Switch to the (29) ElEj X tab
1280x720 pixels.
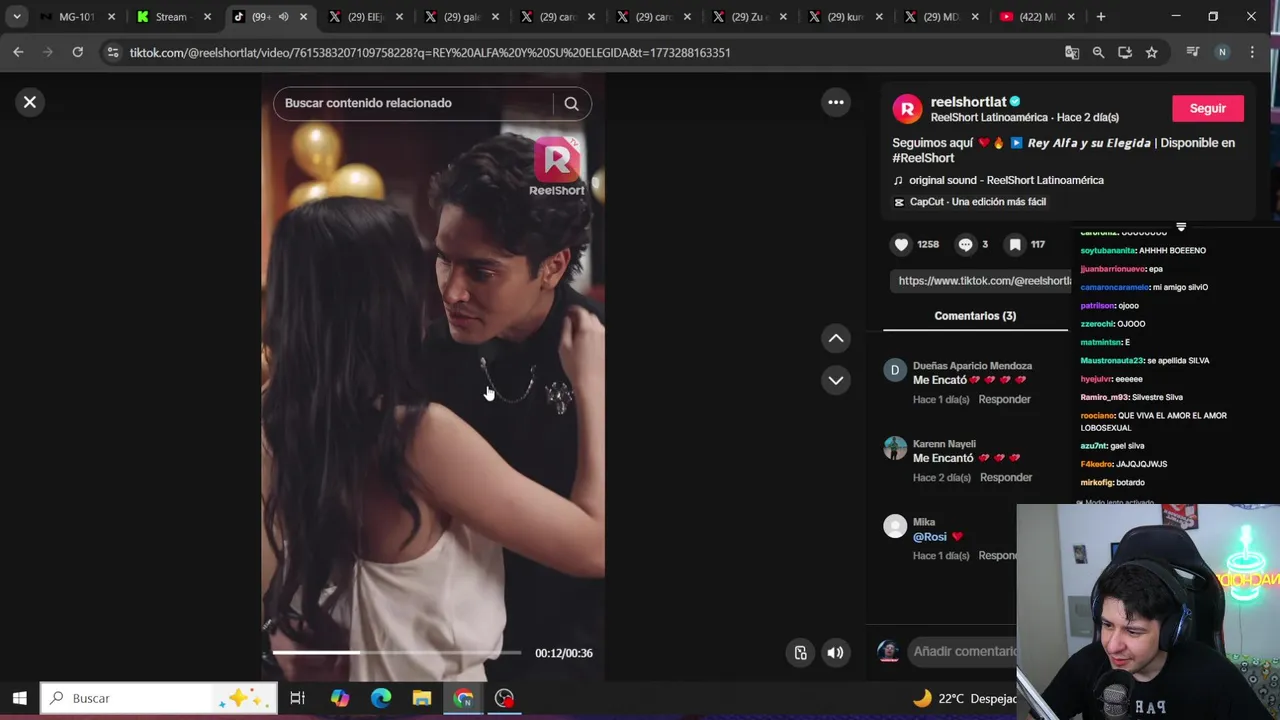click(x=364, y=17)
